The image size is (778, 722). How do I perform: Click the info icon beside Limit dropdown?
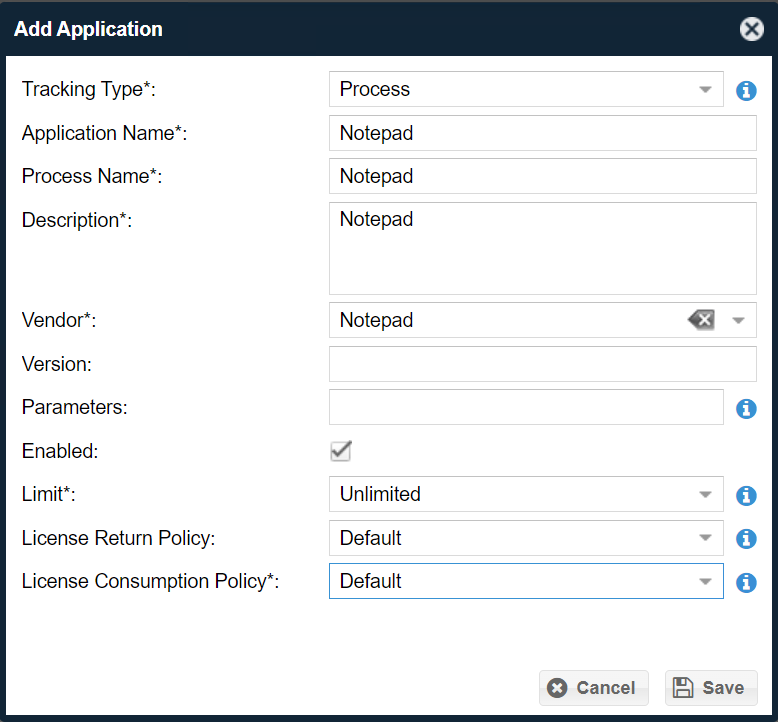(746, 495)
